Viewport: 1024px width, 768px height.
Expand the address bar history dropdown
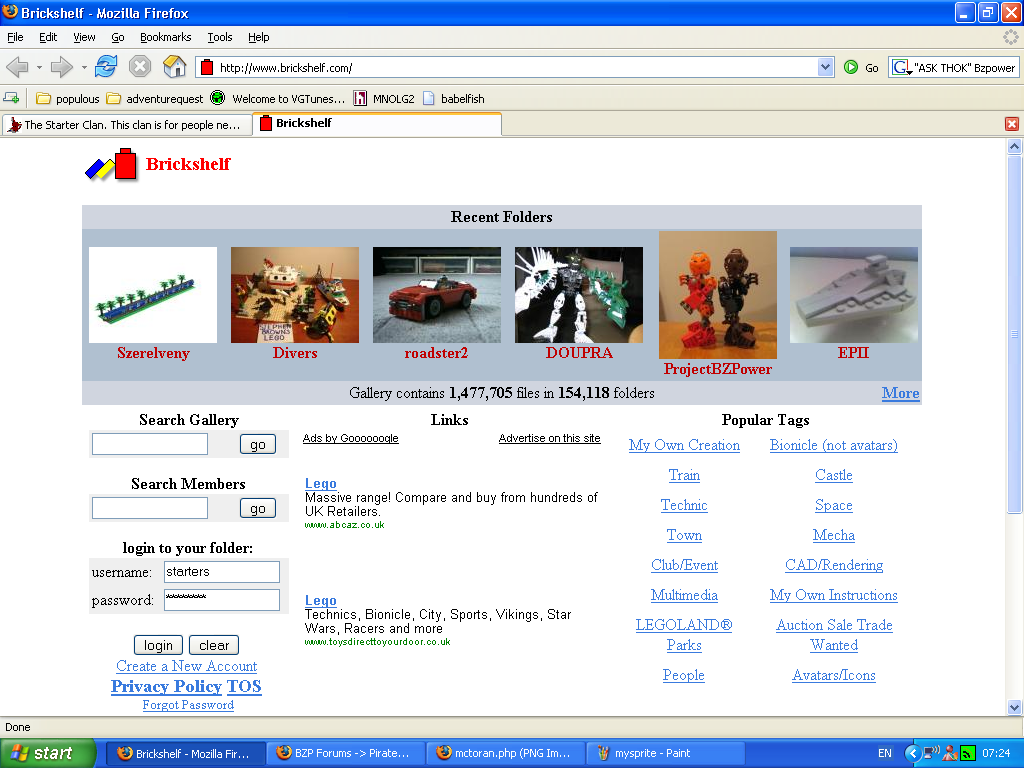[825, 68]
